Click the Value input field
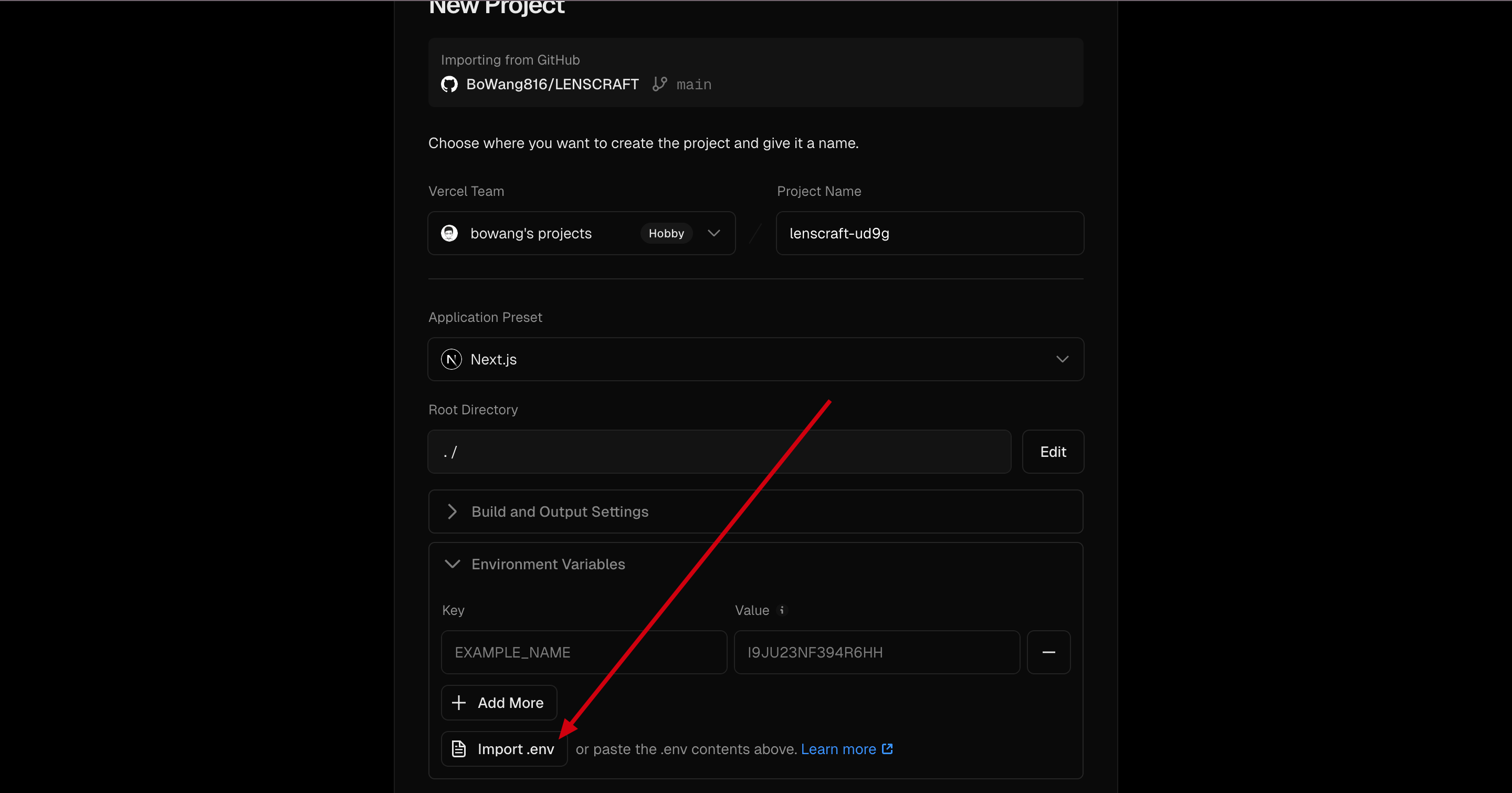 (x=876, y=652)
